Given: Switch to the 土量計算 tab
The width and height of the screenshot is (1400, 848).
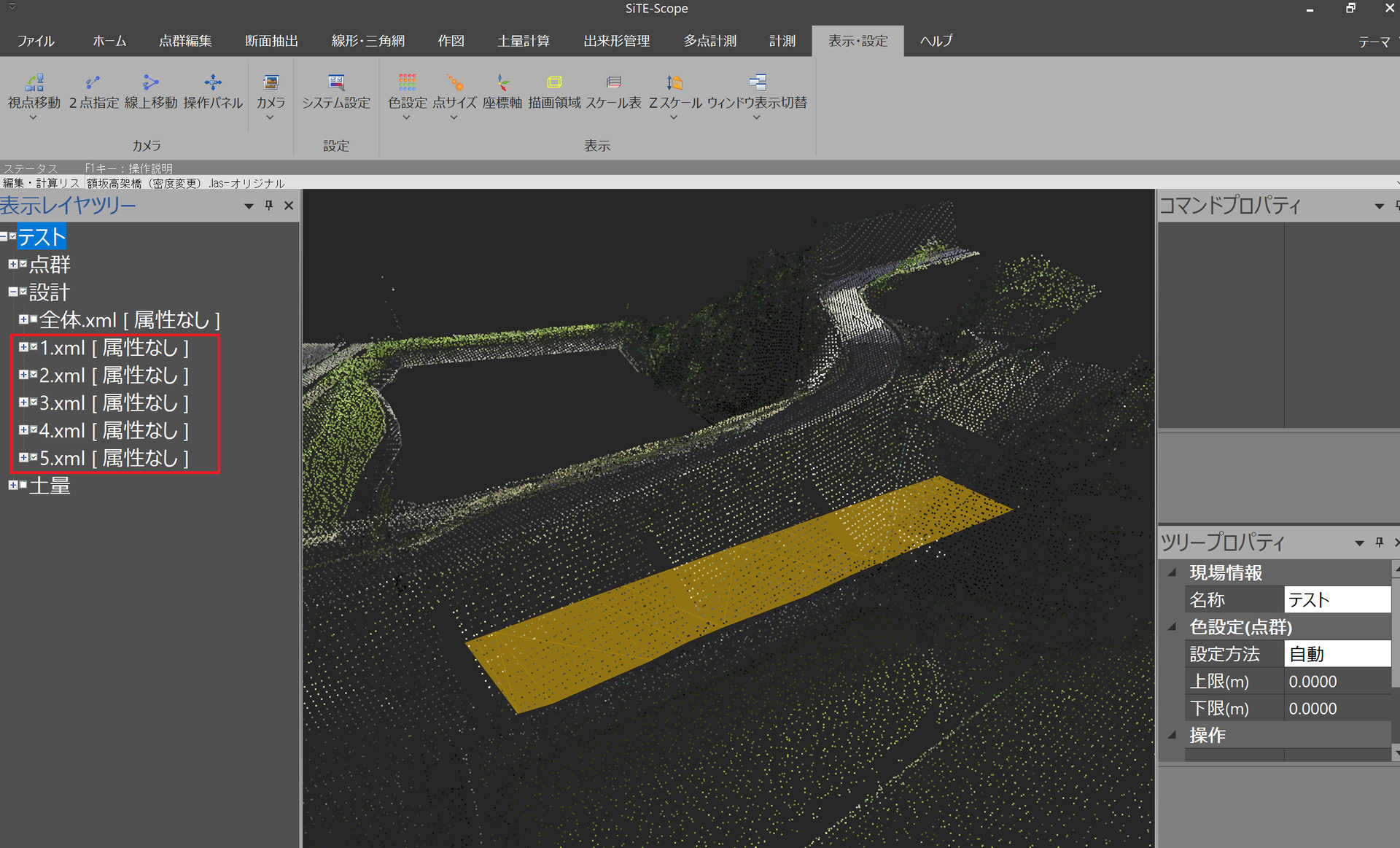Looking at the screenshot, I should click(524, 41).
